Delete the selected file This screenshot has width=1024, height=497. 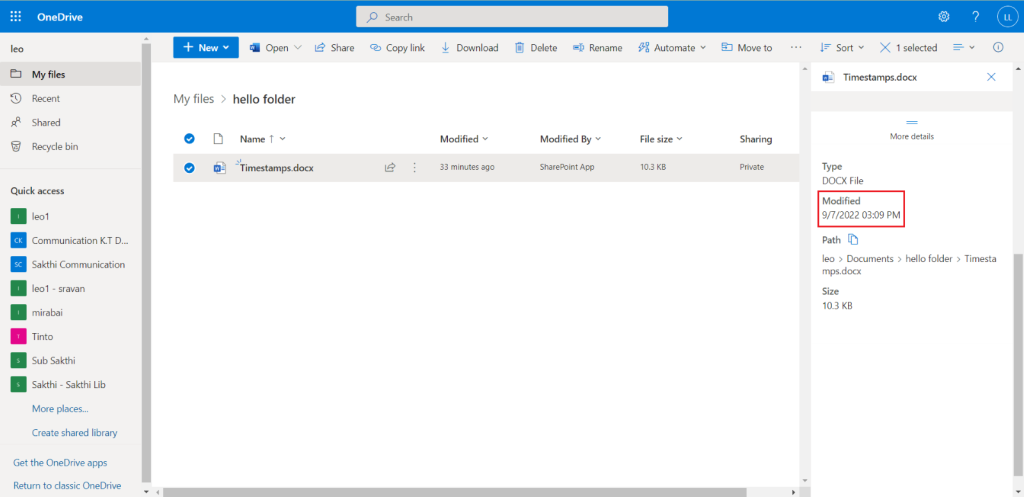(536, 48)
